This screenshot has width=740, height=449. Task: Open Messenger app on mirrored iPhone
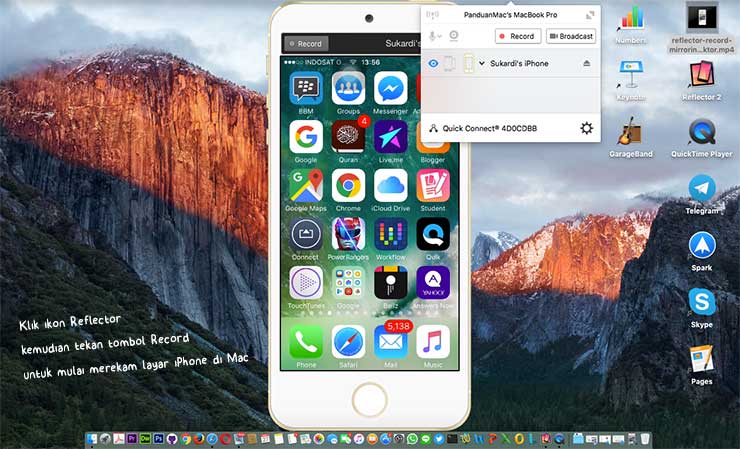point(391,88)
